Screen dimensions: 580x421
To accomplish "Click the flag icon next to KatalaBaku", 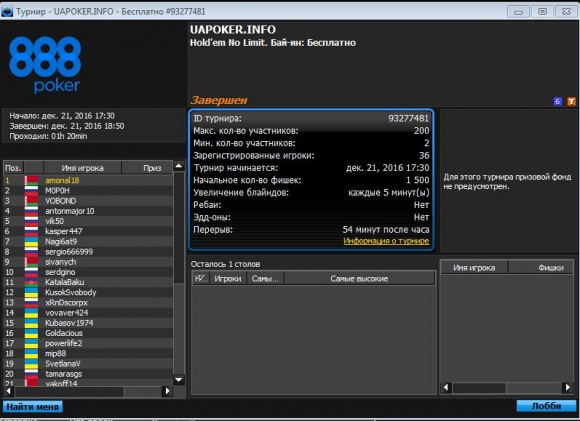I will pyautogui.click(x=31, y=282).
